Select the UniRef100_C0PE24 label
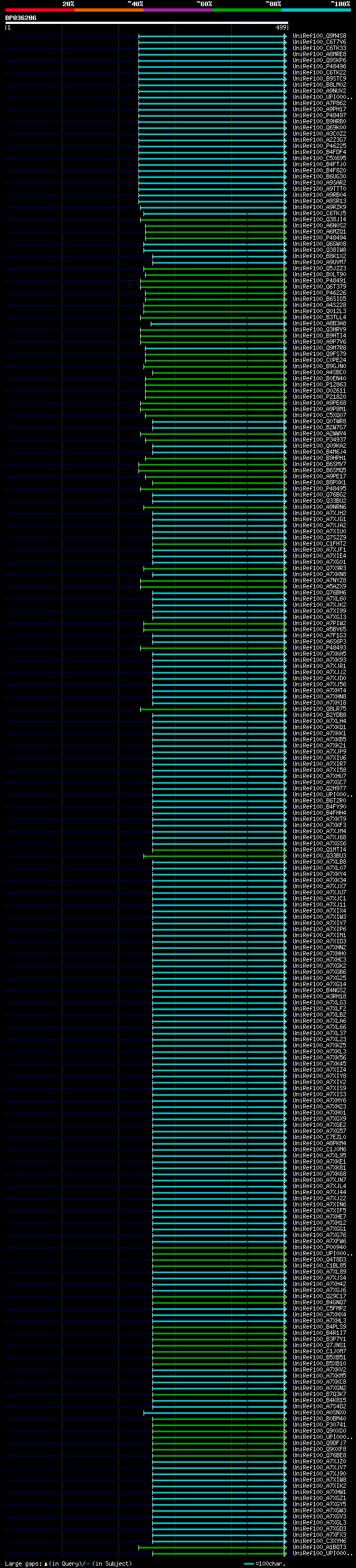The width and height of the screenshot is (356, 1568). [x=319, y=360]
